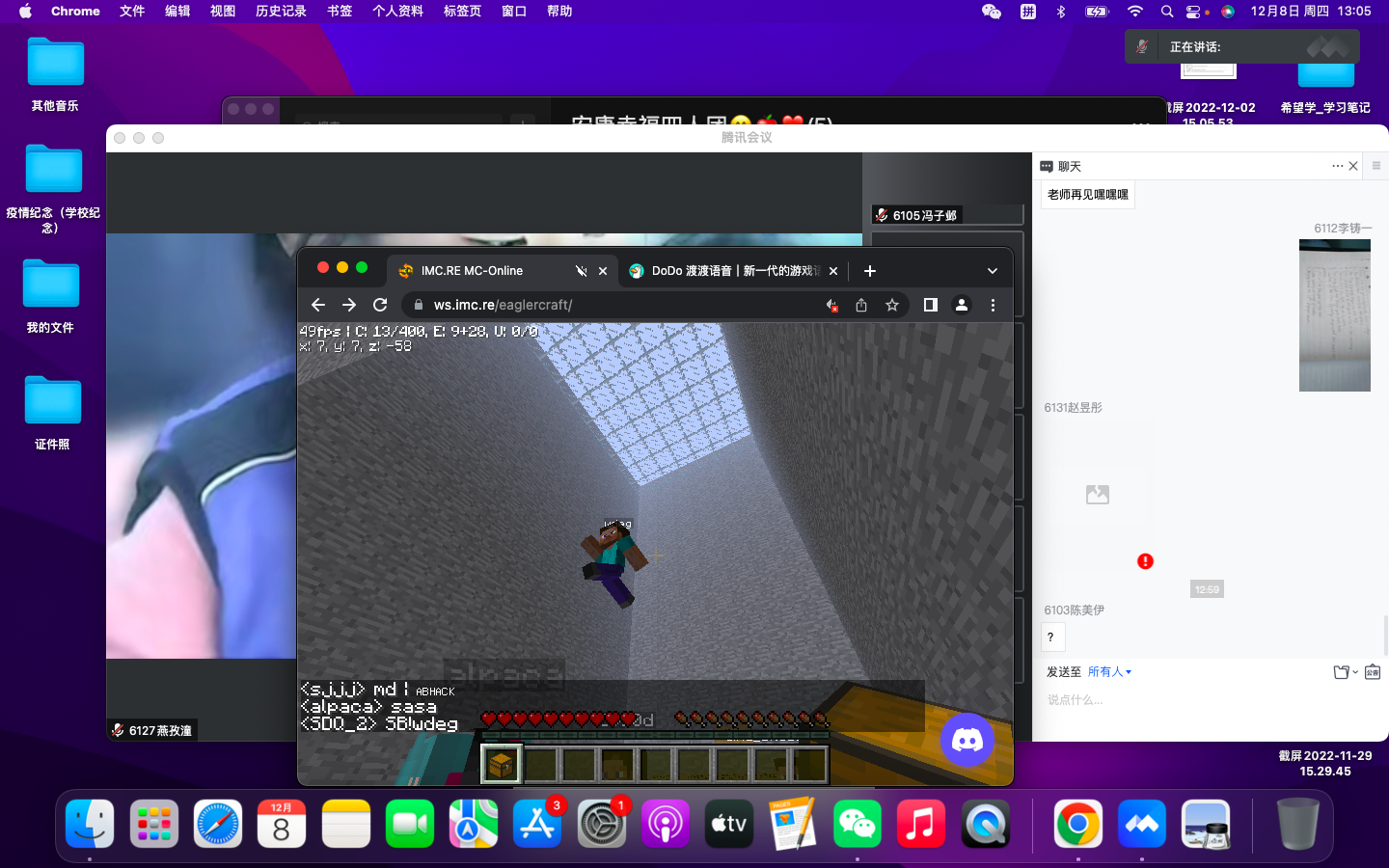Open the Chrome three-dot menu
Image resolution: width=1389 pixels, height=868 pixels.
point(993,305)
